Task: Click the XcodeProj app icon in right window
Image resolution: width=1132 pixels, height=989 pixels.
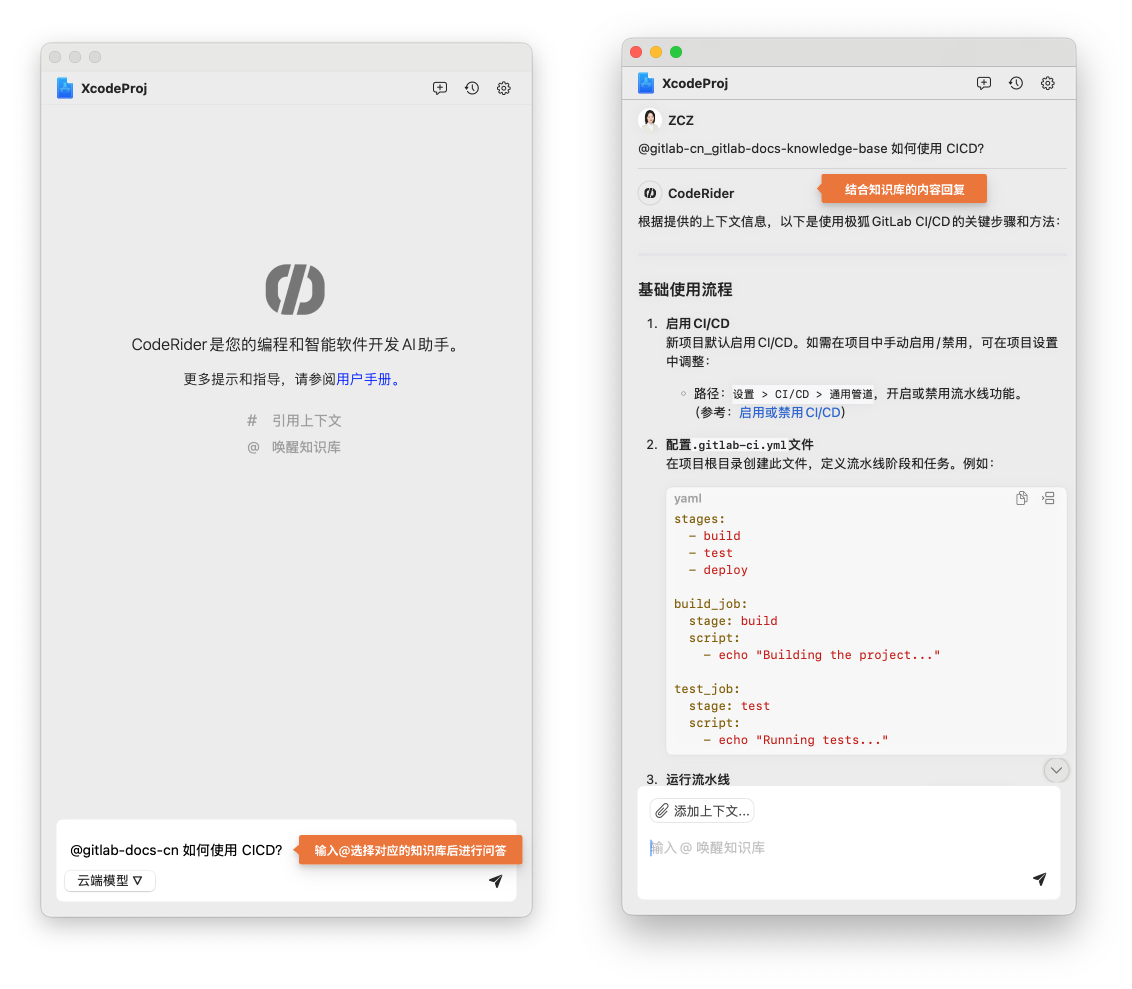Action: click(x=646, y=83)
